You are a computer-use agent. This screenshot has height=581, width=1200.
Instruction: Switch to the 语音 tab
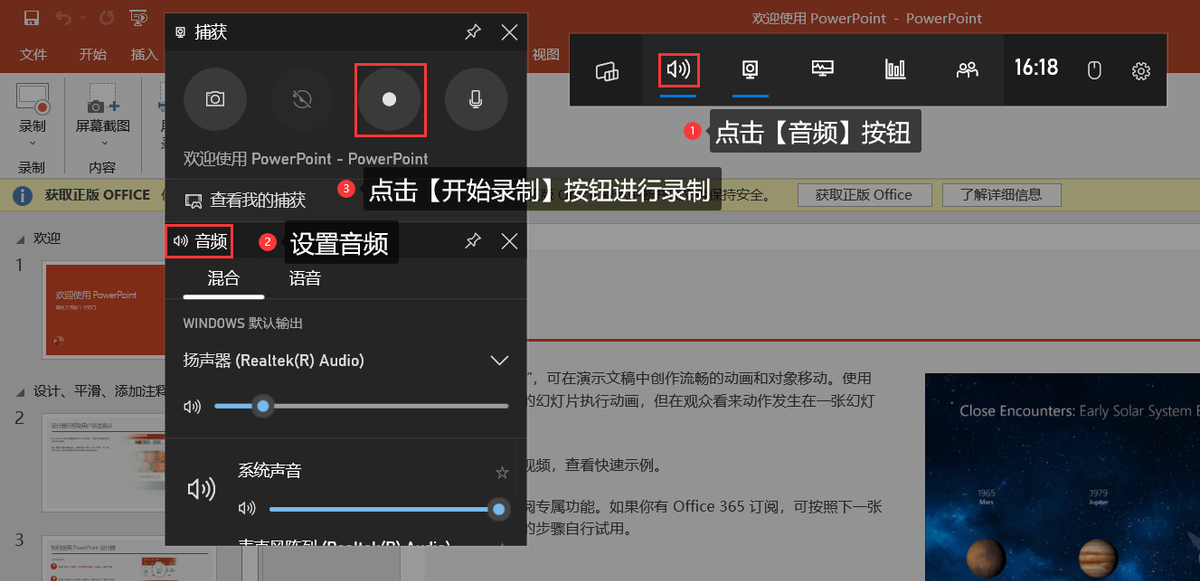pos(305,279)
